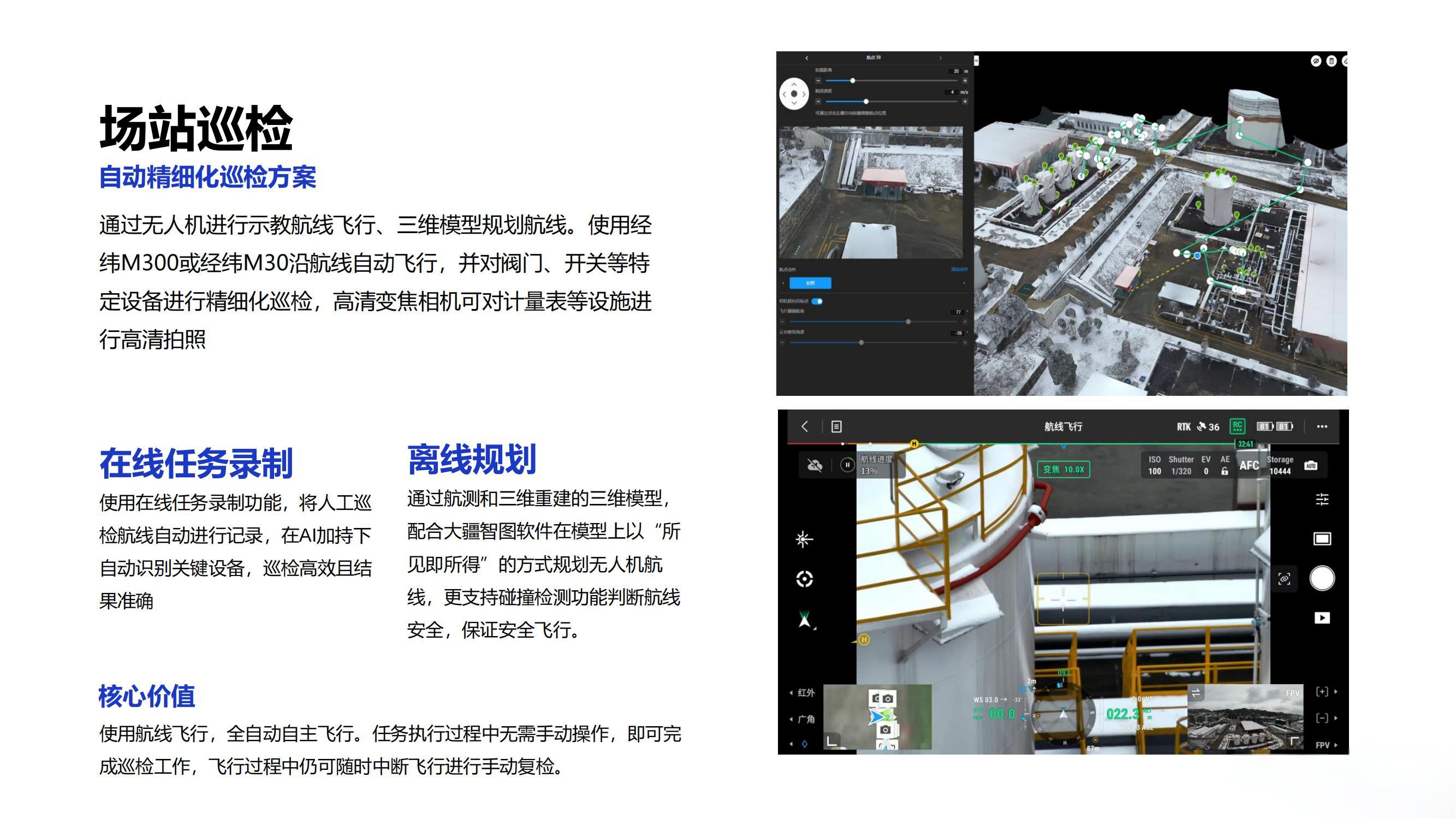Toggle AFC autofocus mode
The width and height of the screenshot is (1456, 819).
tap(1249, 465)
